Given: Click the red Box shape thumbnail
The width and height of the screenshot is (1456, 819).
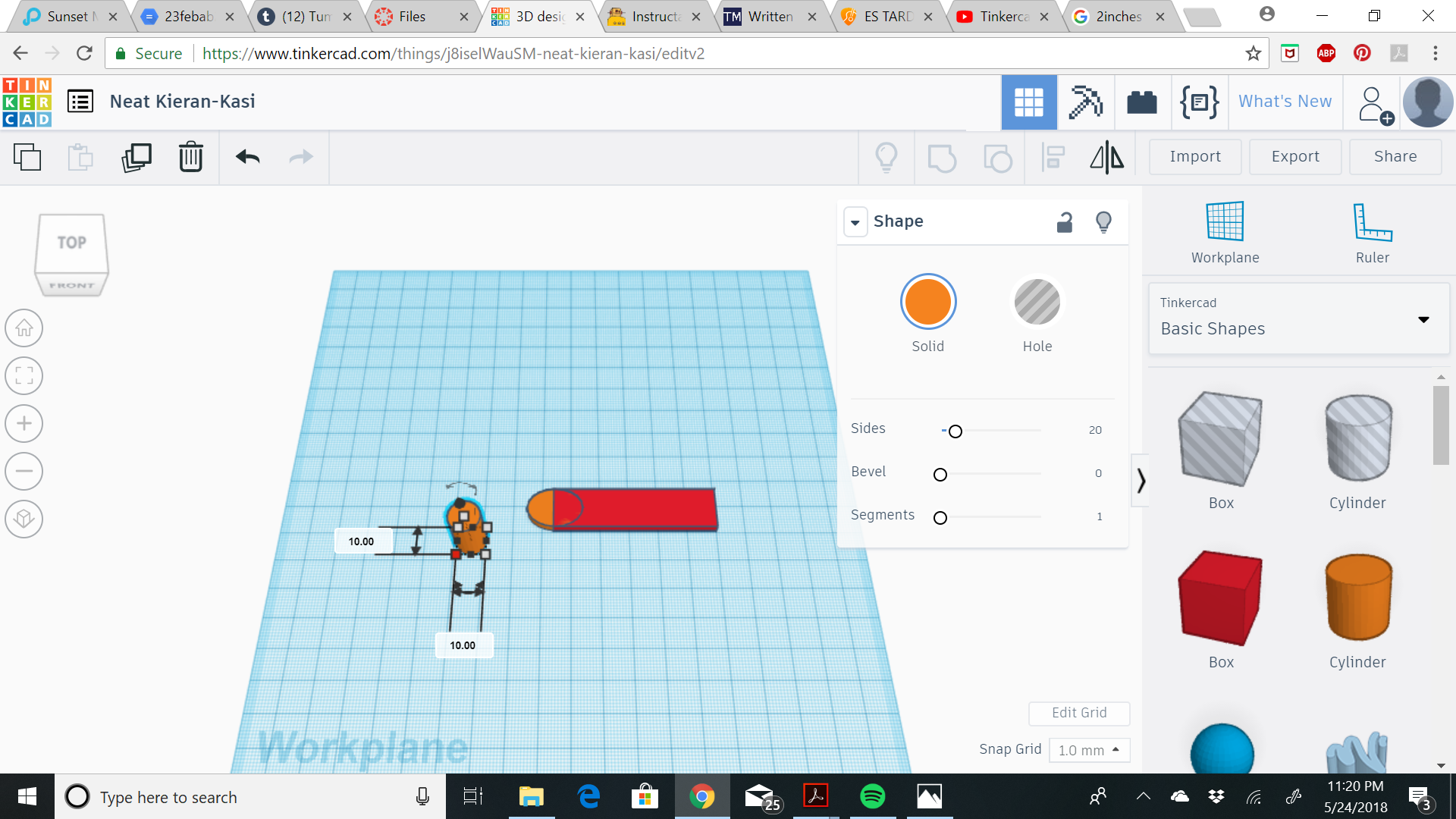Looking at the screenshot, I should tap(1220, 598).
